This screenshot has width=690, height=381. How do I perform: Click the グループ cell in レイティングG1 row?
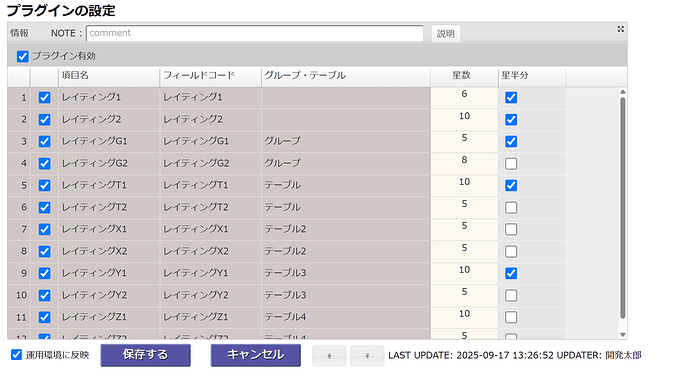click(345, 141)
